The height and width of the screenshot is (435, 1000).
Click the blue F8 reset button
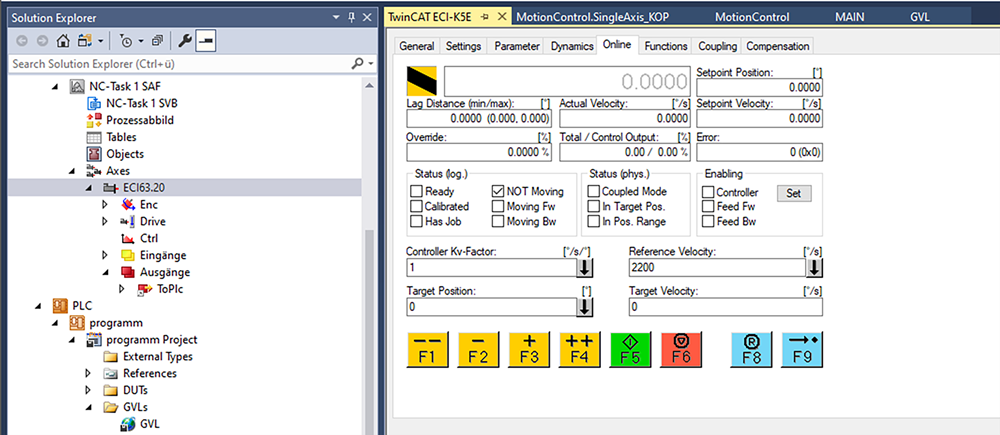point(750,348)
